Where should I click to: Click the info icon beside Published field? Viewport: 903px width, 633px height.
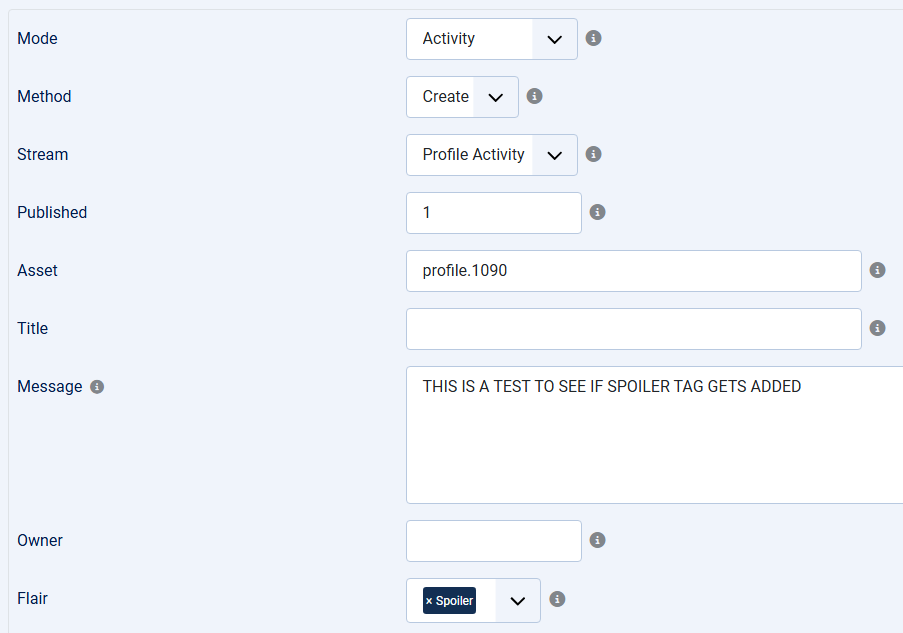597,213
